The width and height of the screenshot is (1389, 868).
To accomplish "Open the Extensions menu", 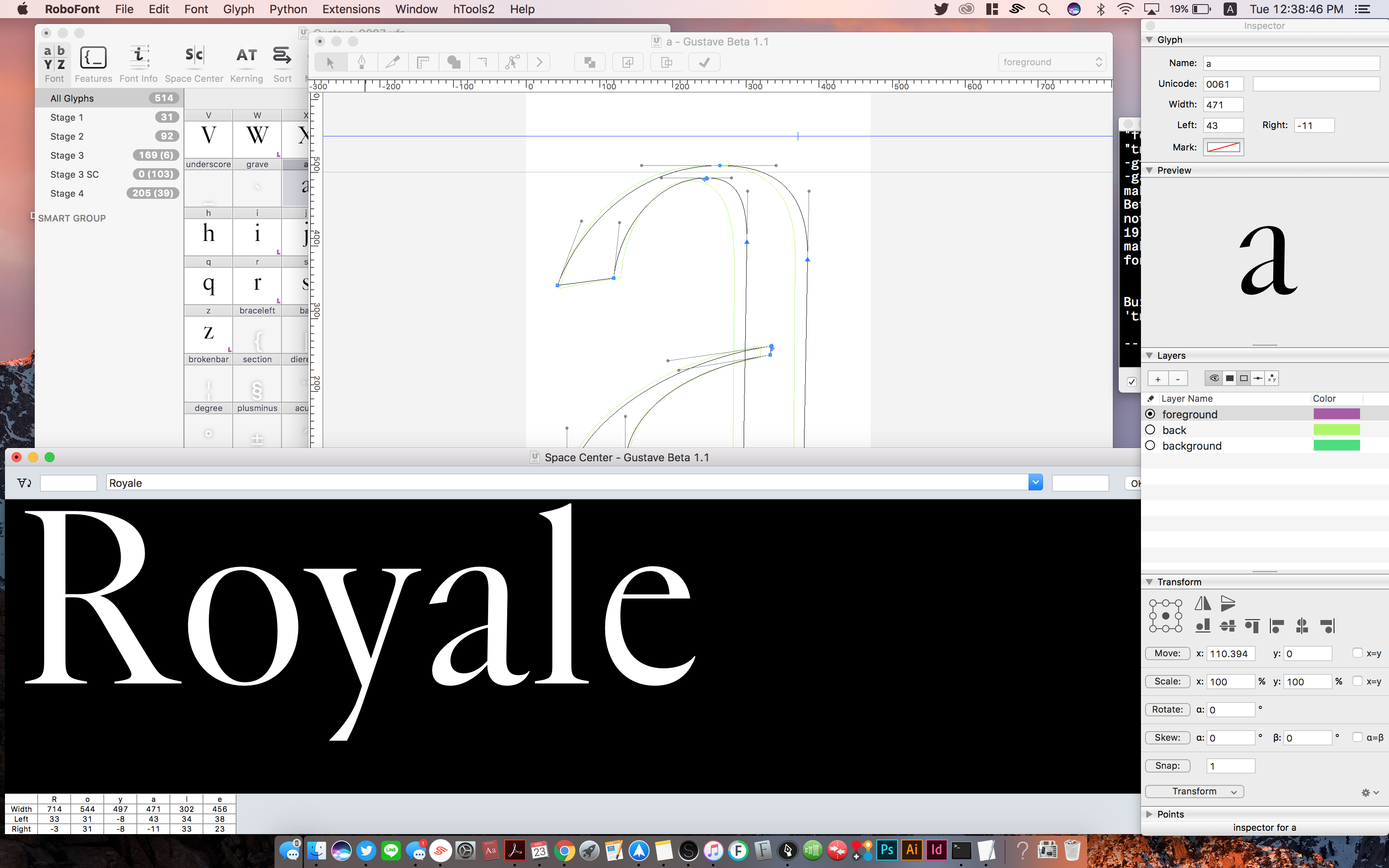I will coord(351,9).
